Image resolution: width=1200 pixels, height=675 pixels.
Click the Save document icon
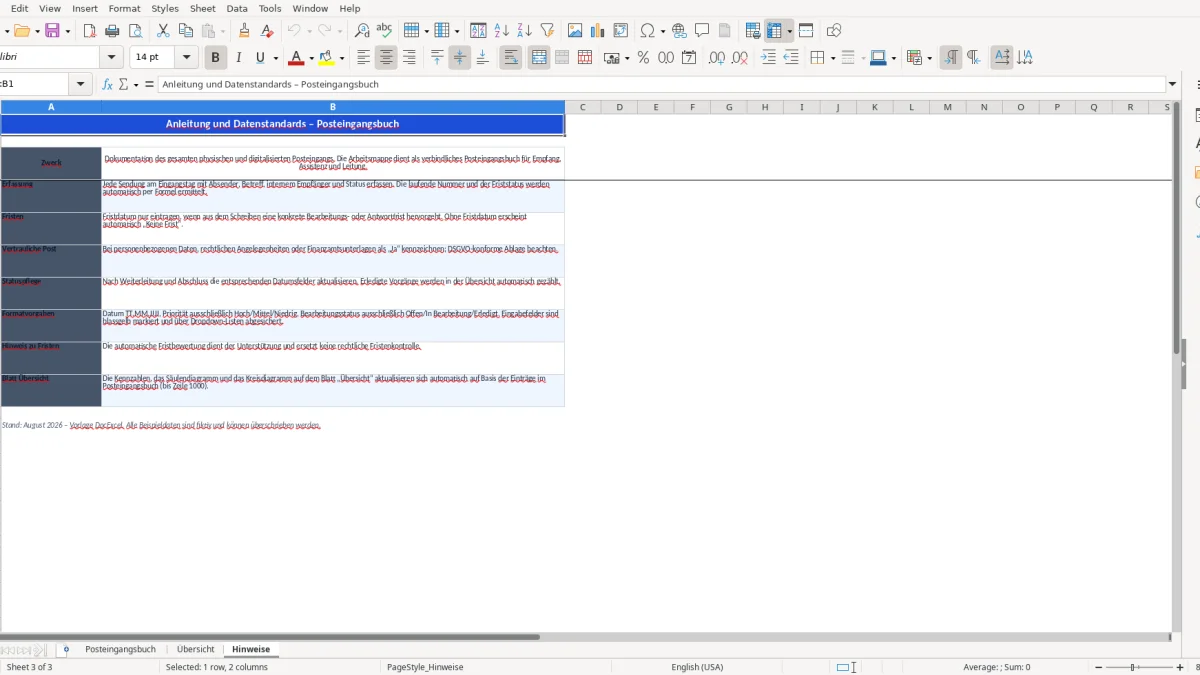click(x=52, y=31)
